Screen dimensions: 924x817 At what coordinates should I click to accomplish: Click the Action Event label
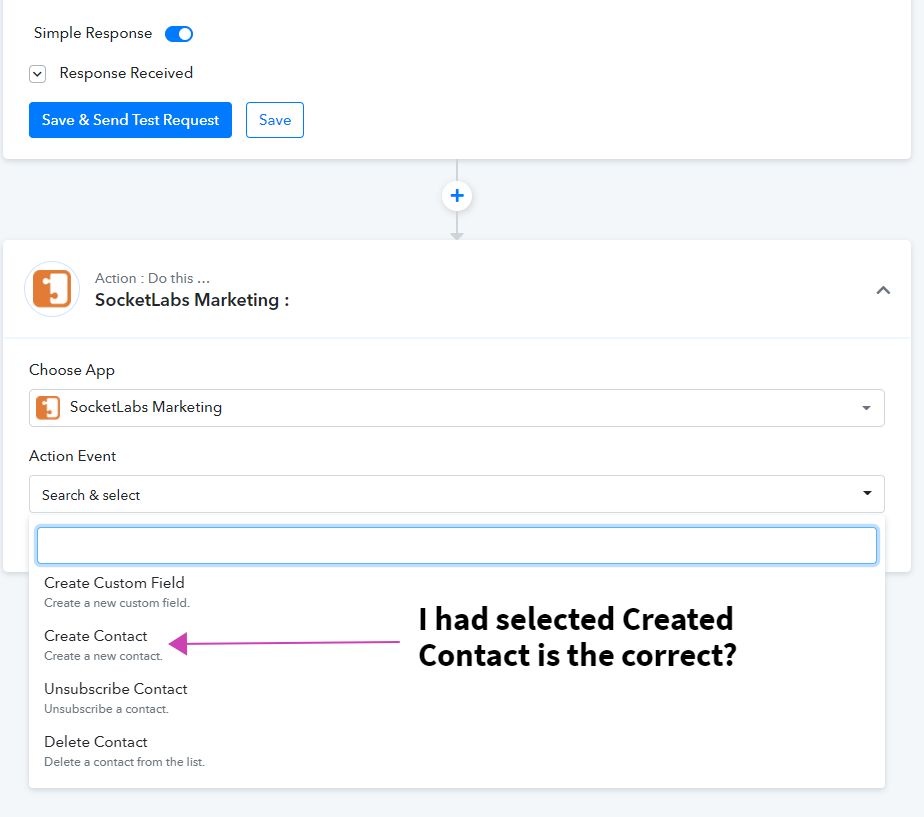[72, 456]
